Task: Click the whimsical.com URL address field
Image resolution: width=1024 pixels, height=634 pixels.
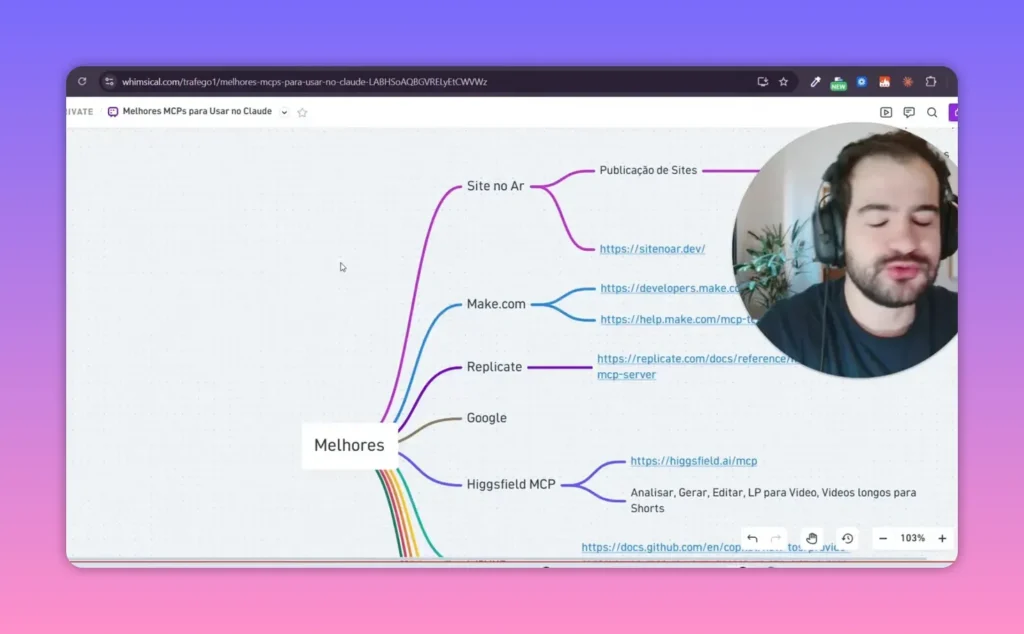Action: [304, 82]
